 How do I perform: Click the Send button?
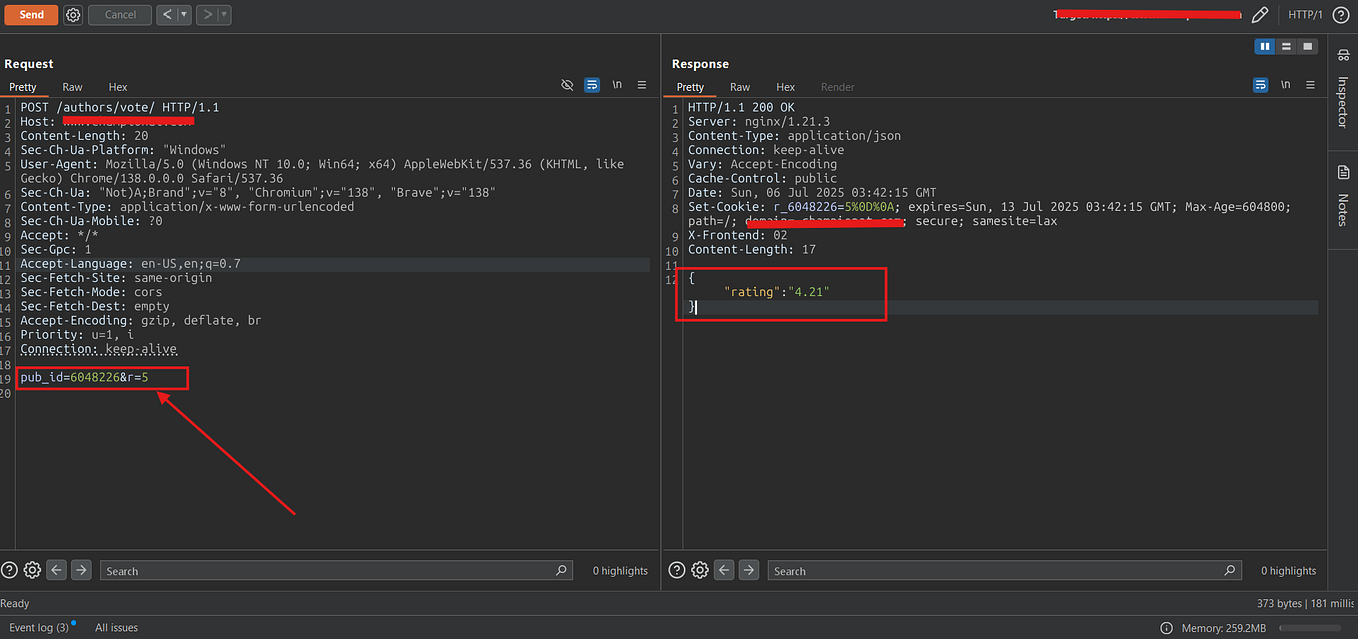point(31,15)
